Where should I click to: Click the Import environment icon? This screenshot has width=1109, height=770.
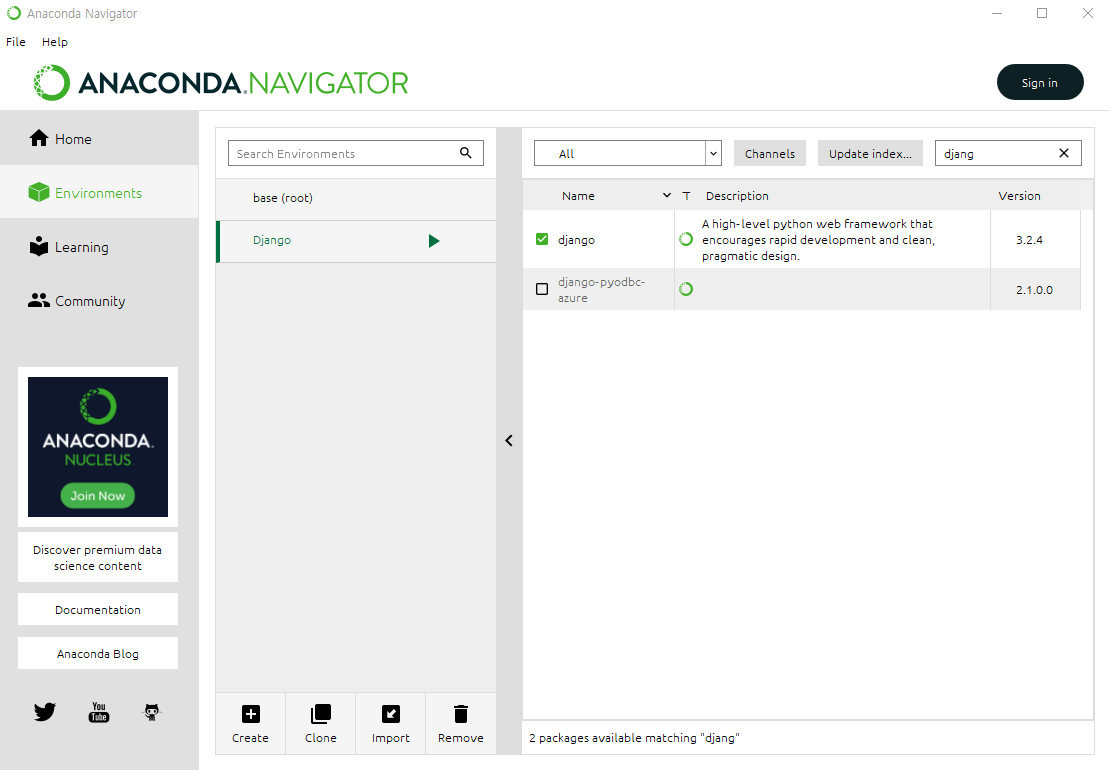tap(390, 714)
